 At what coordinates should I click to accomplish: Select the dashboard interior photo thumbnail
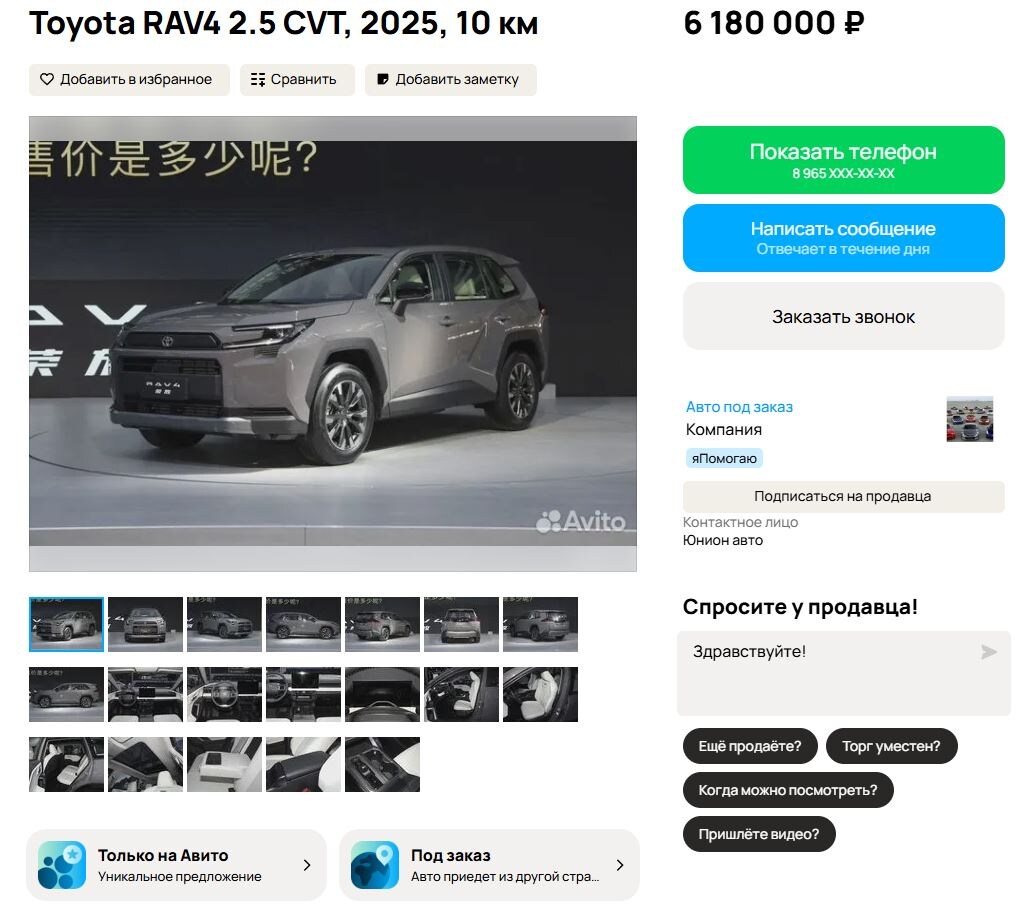(x=145, y=694)
